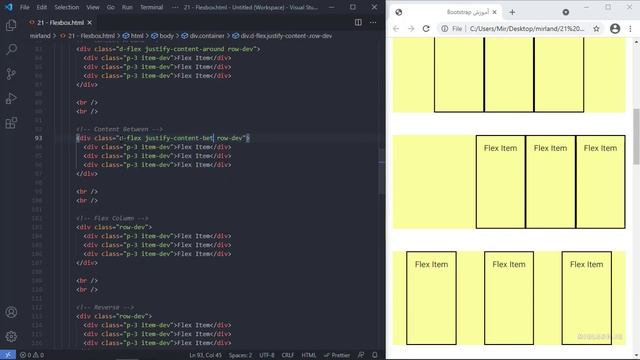The width and height of the screenshot is (640, 360).
Task: Reload the page in Chrome
Action: pos(426,29)
